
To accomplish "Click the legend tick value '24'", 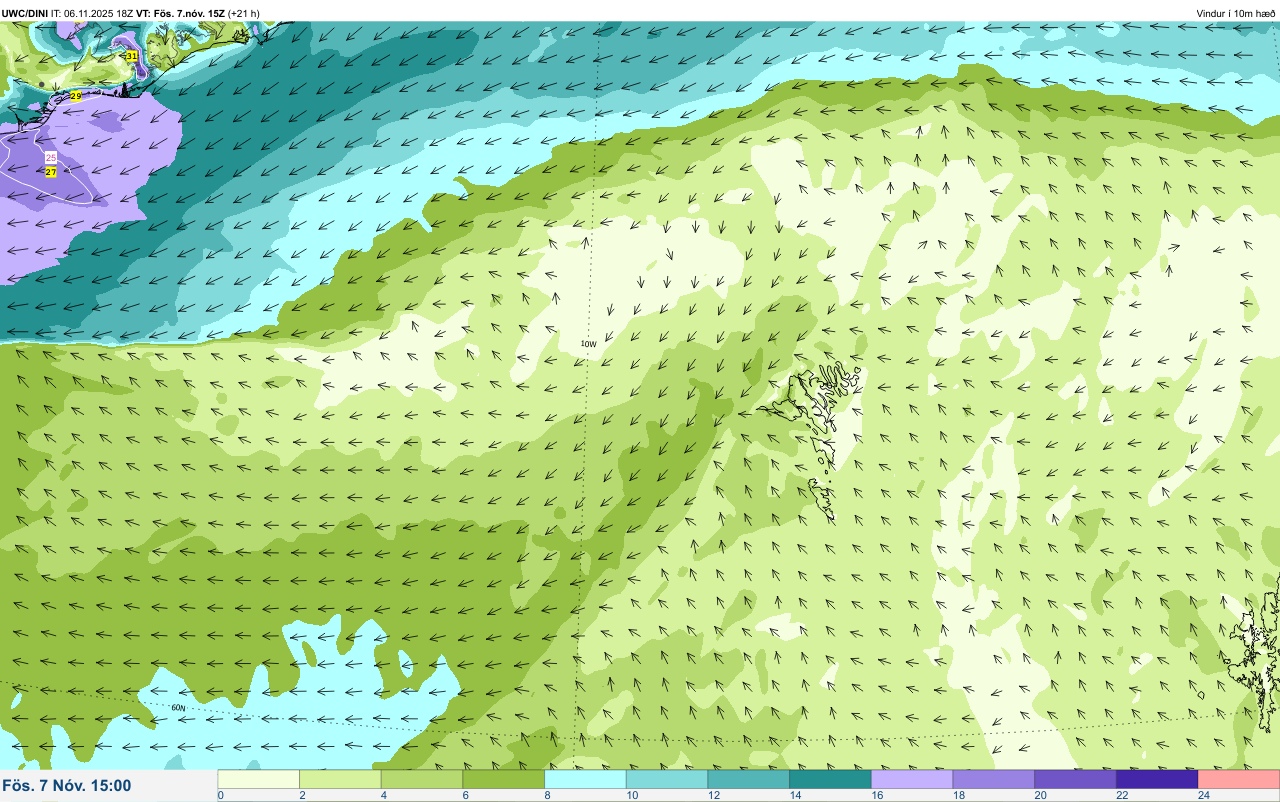I will [x=1203, y=795].
